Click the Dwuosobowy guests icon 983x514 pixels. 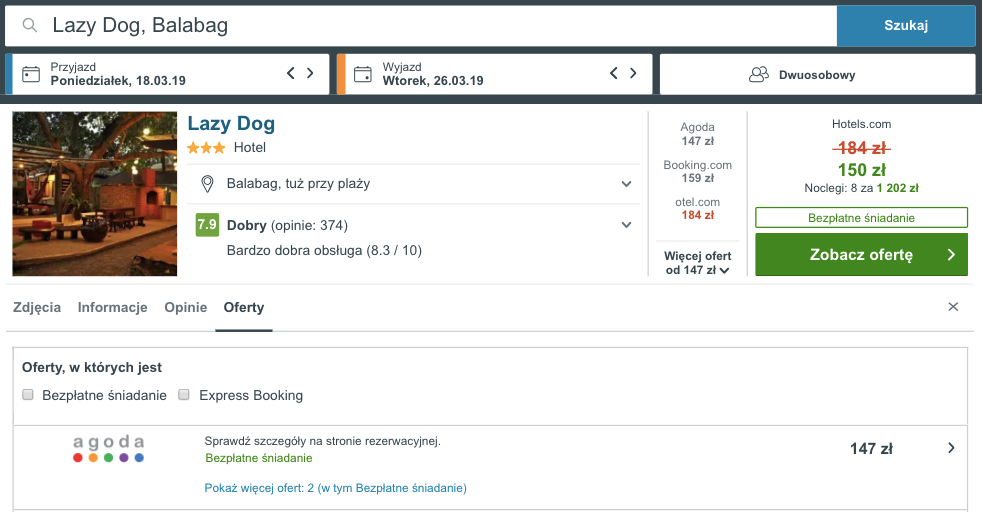tap(758, 74)
